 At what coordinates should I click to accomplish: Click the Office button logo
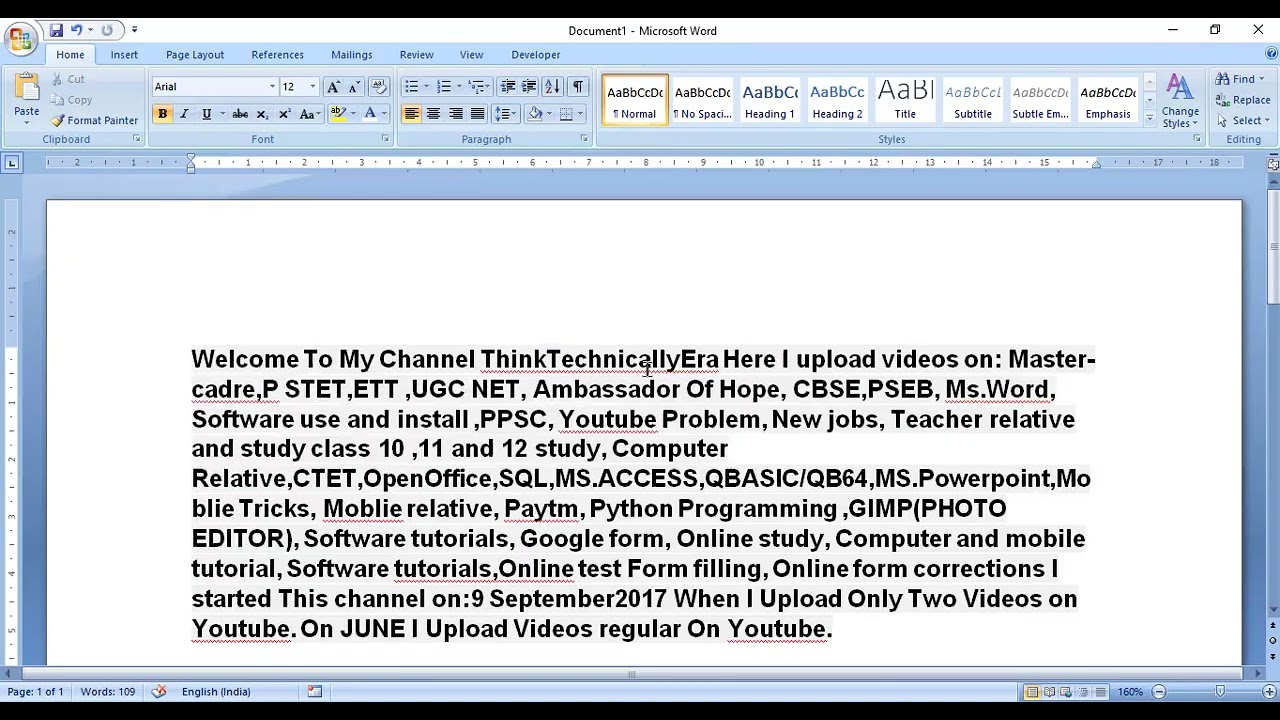click(x=19, y=38)
